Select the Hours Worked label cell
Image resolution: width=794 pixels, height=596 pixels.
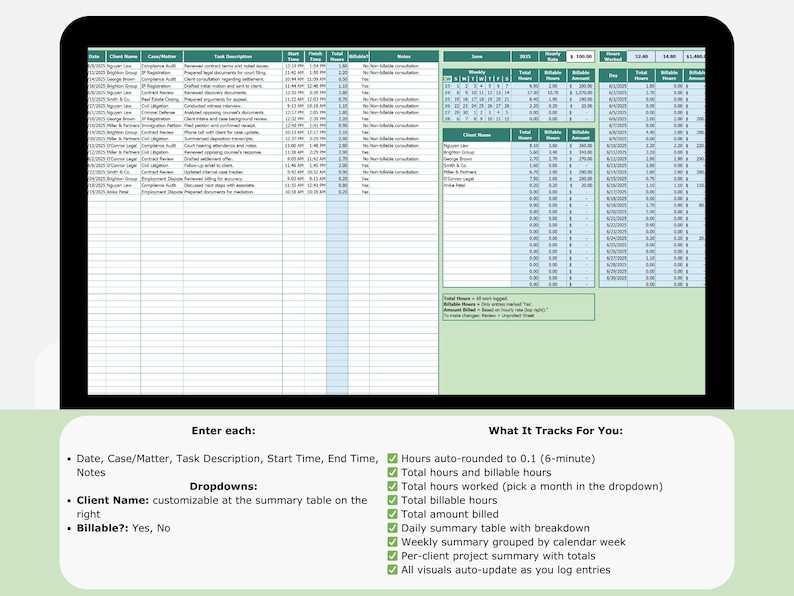[613, 56]
